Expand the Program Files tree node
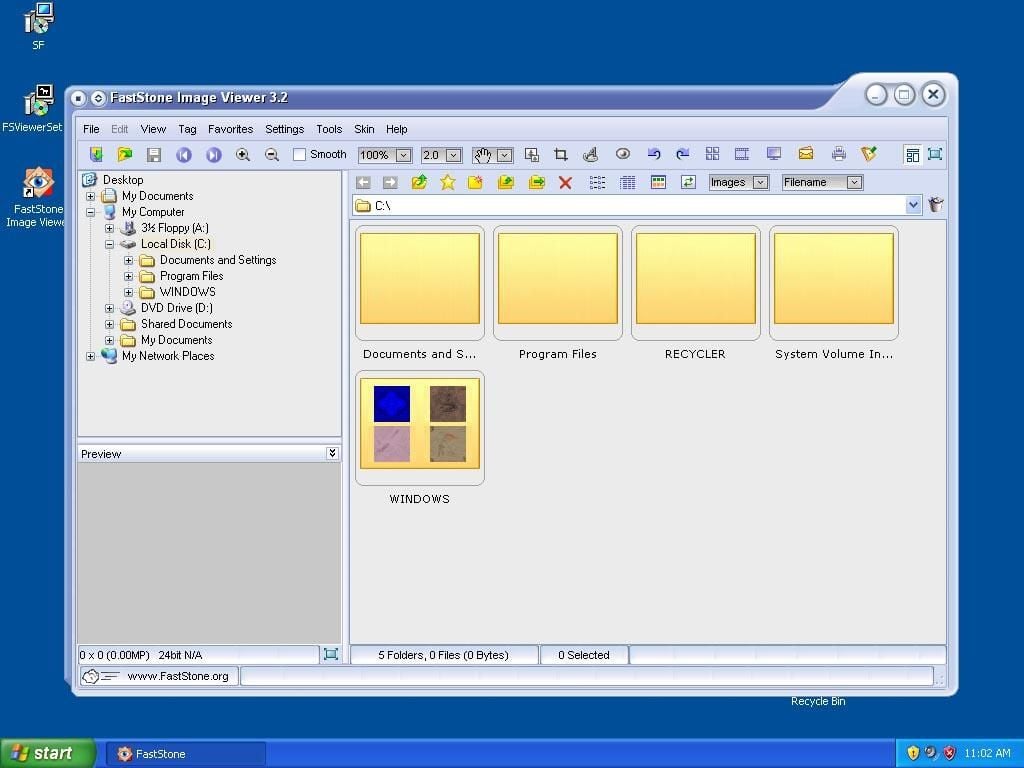Image resolution: width=1024 pixels, height=768 pixels. pos(129,276)
